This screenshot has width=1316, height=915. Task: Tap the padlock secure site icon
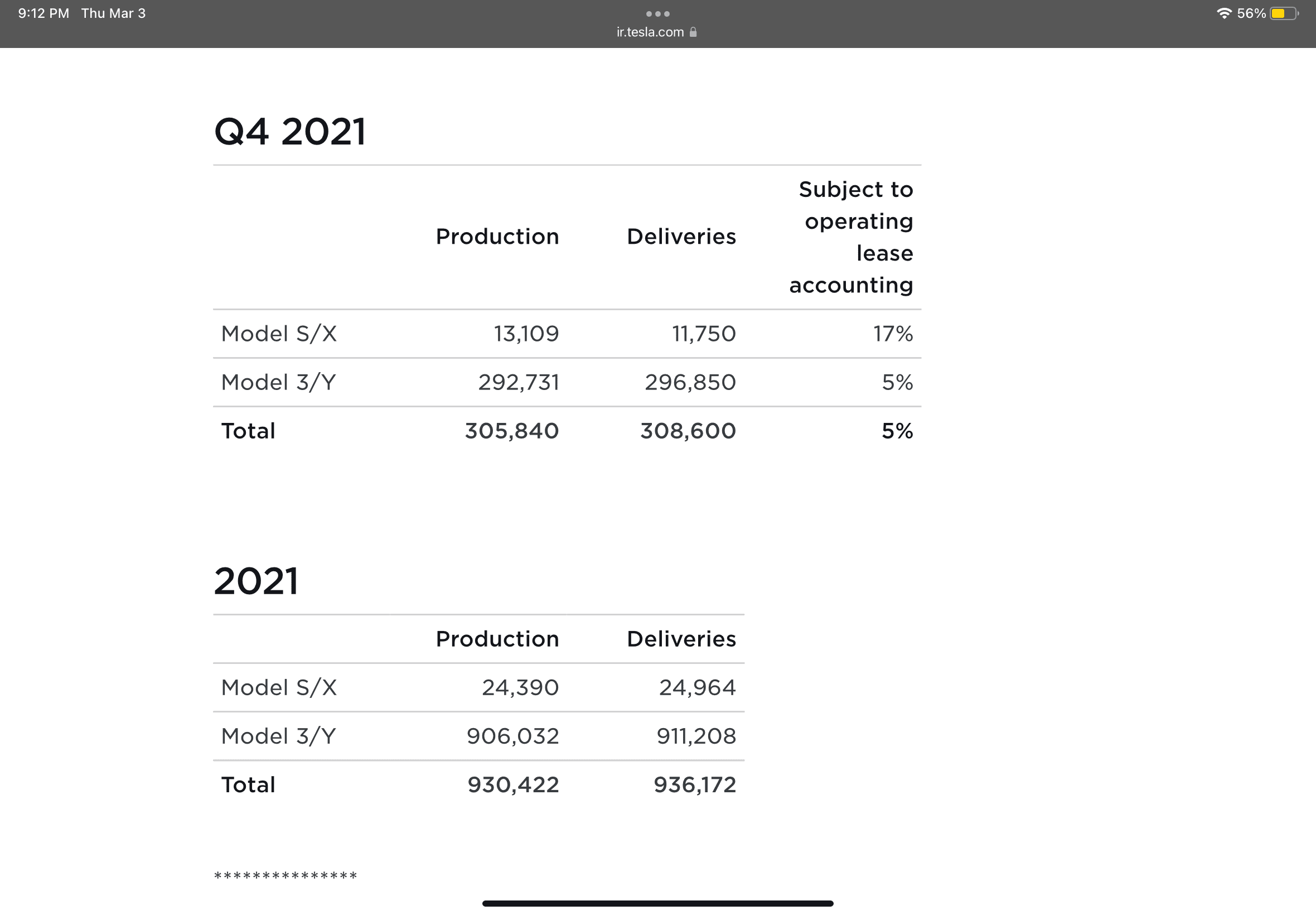[693, 32]
